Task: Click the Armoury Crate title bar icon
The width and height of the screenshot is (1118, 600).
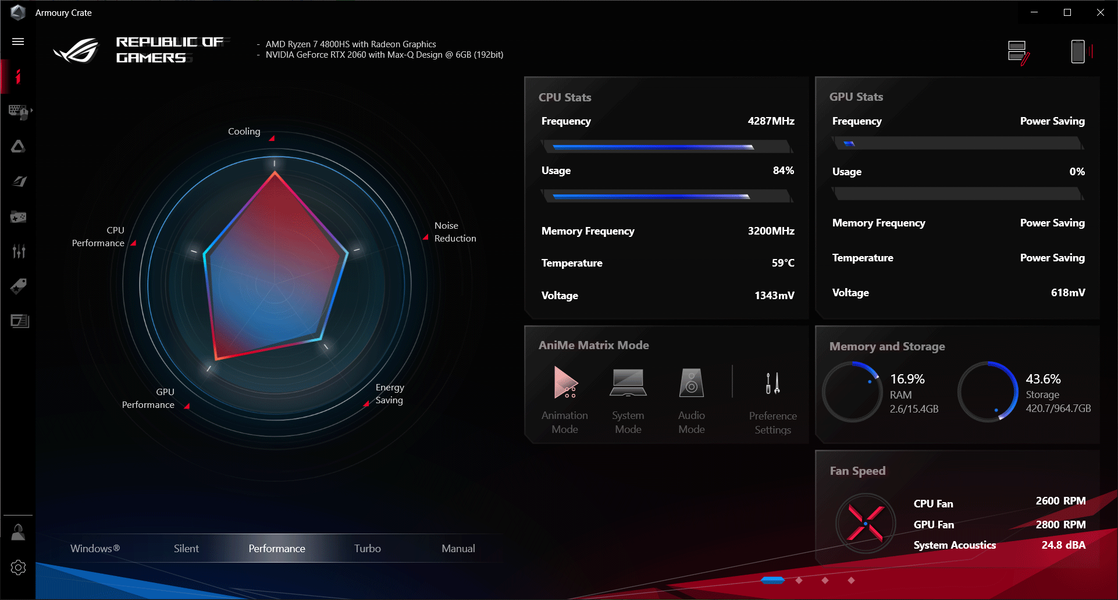Action: tap(18, 12)
